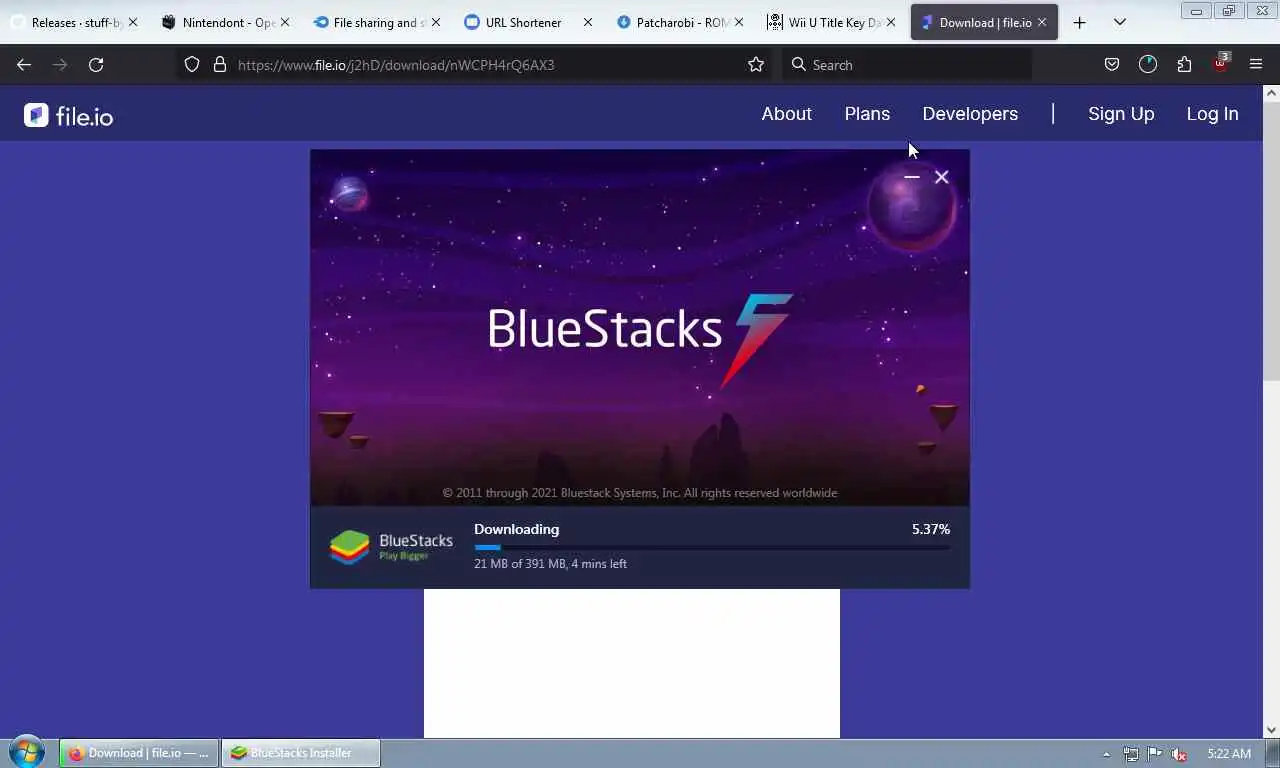Close the File sharing tab

tap(436, 22)
